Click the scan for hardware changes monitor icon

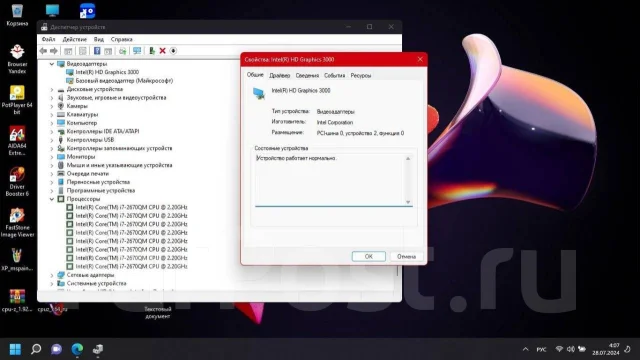pyautogui.click(x=137, y=51)
